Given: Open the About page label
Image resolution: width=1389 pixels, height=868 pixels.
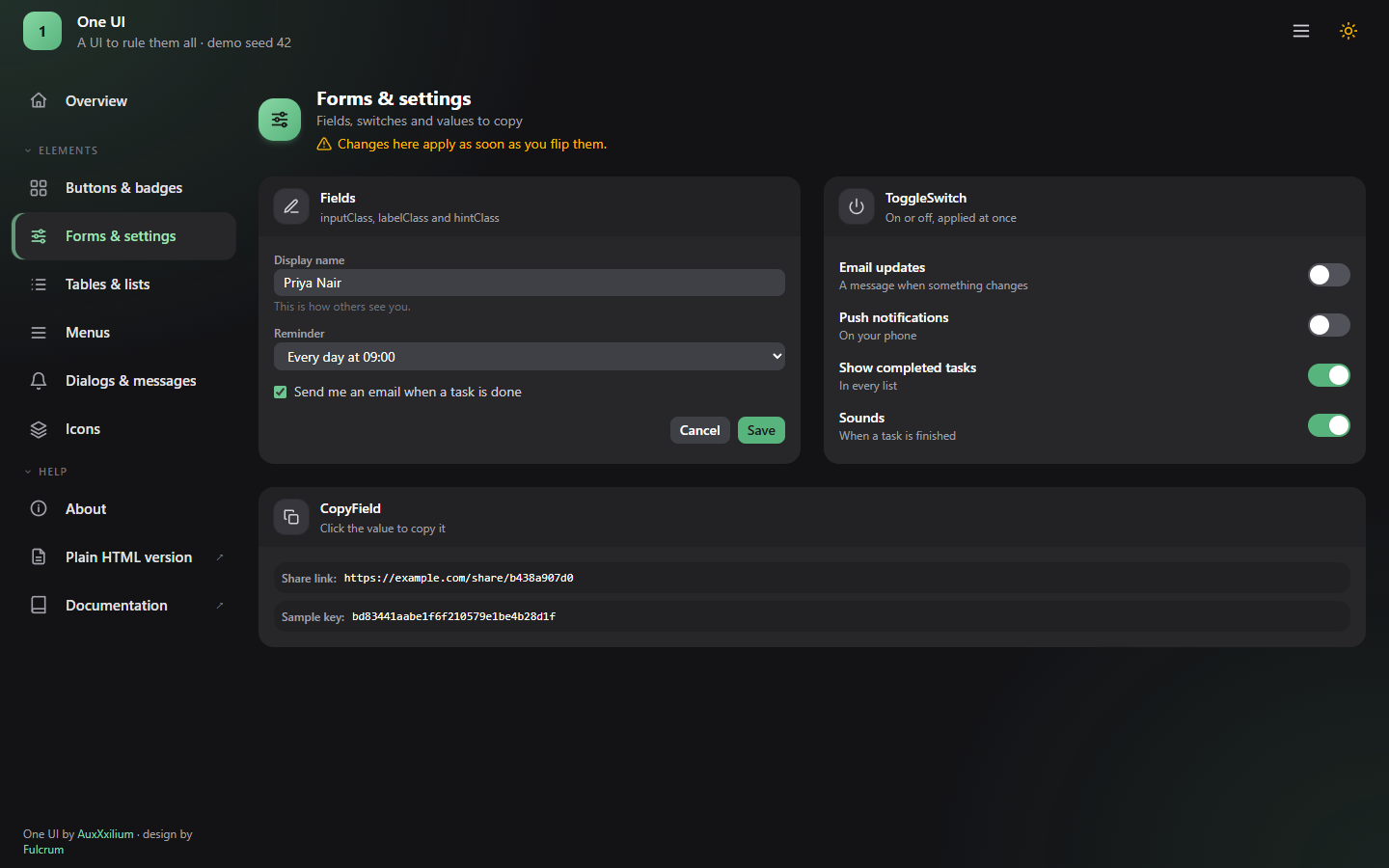Looking at the screenshot, I should (86, 509).
